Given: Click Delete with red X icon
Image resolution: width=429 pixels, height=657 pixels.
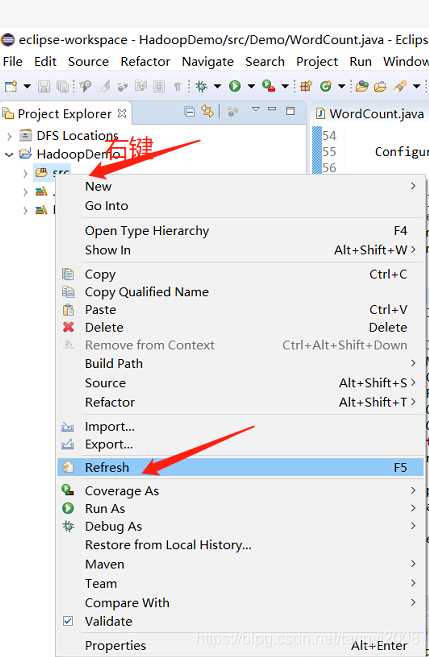Looking at the screenshot, I should point(240,327).
